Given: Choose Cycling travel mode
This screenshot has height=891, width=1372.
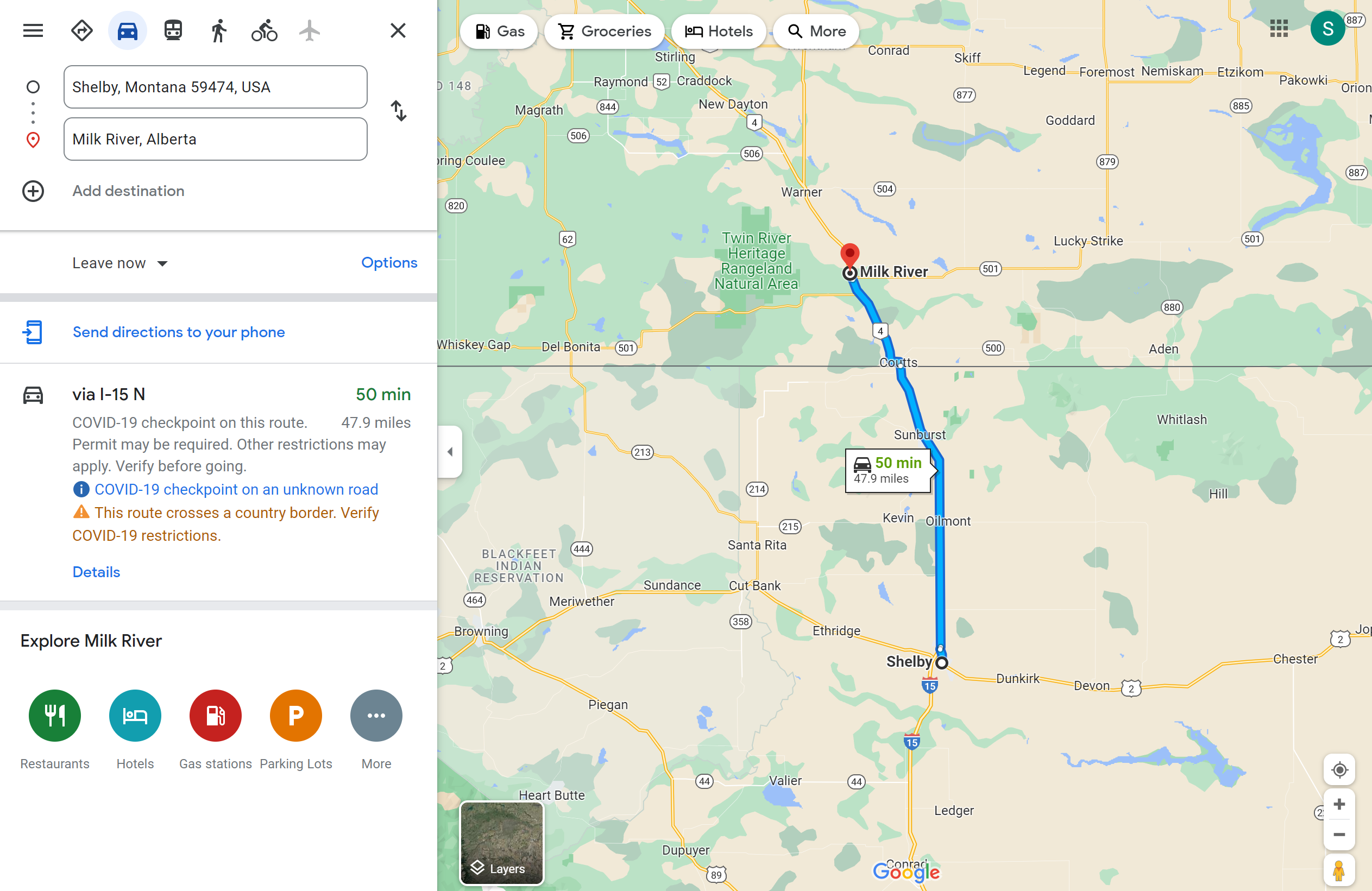Looking at the screenshot, I should click(265, 30).
